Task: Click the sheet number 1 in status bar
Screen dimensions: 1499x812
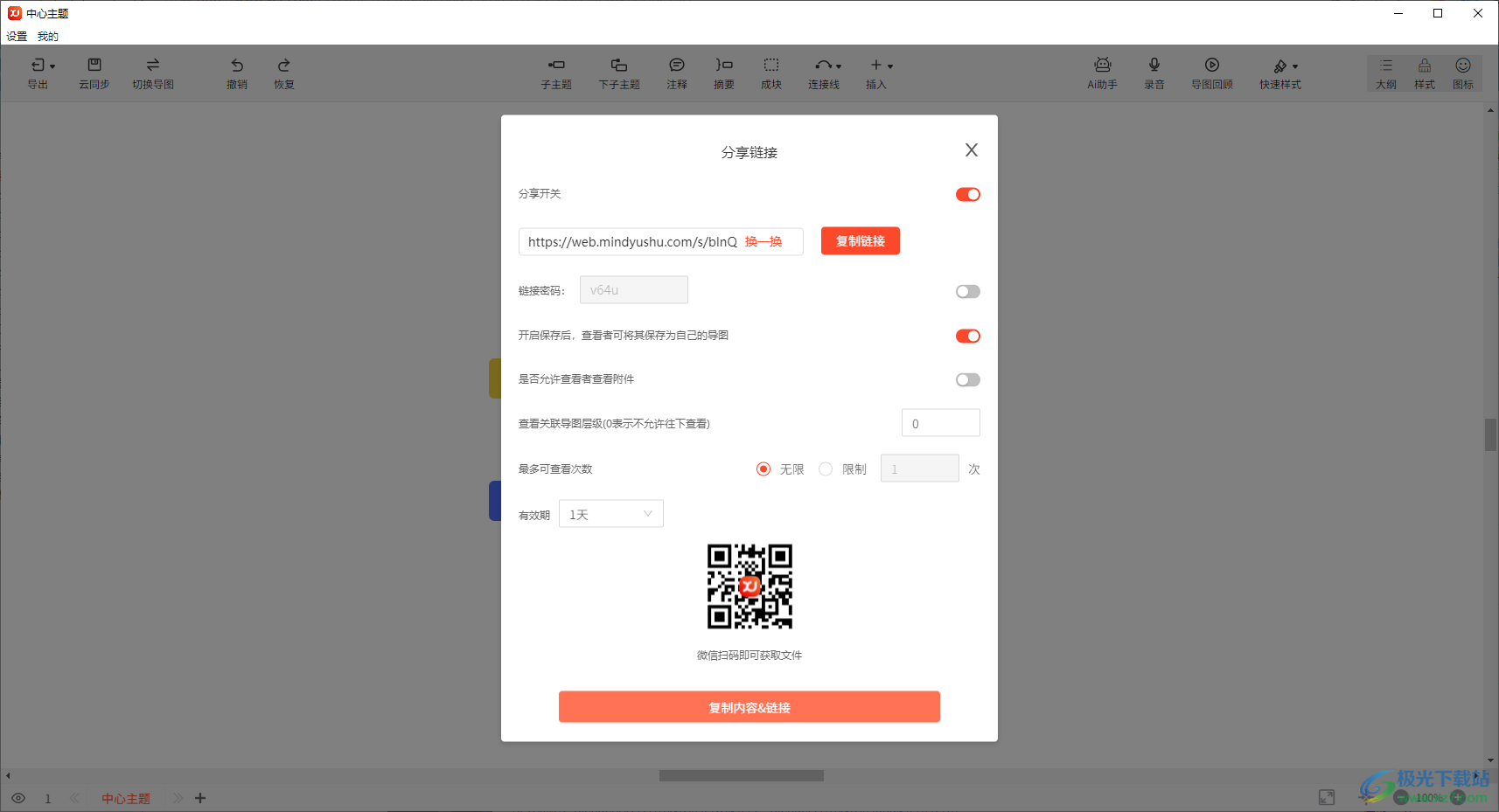Action: coord(48,799)
